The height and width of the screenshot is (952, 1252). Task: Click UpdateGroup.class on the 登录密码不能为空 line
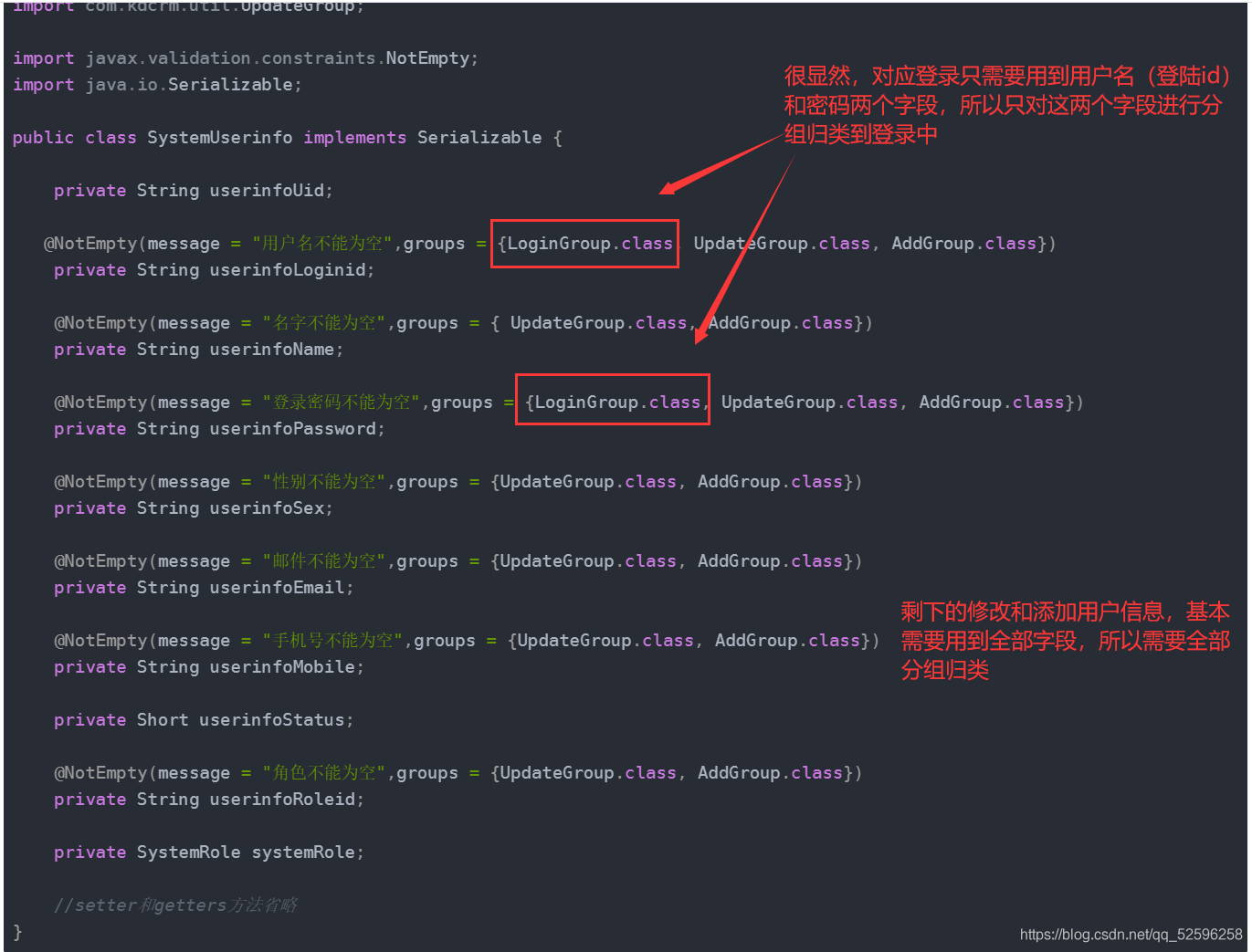point(810,403)
